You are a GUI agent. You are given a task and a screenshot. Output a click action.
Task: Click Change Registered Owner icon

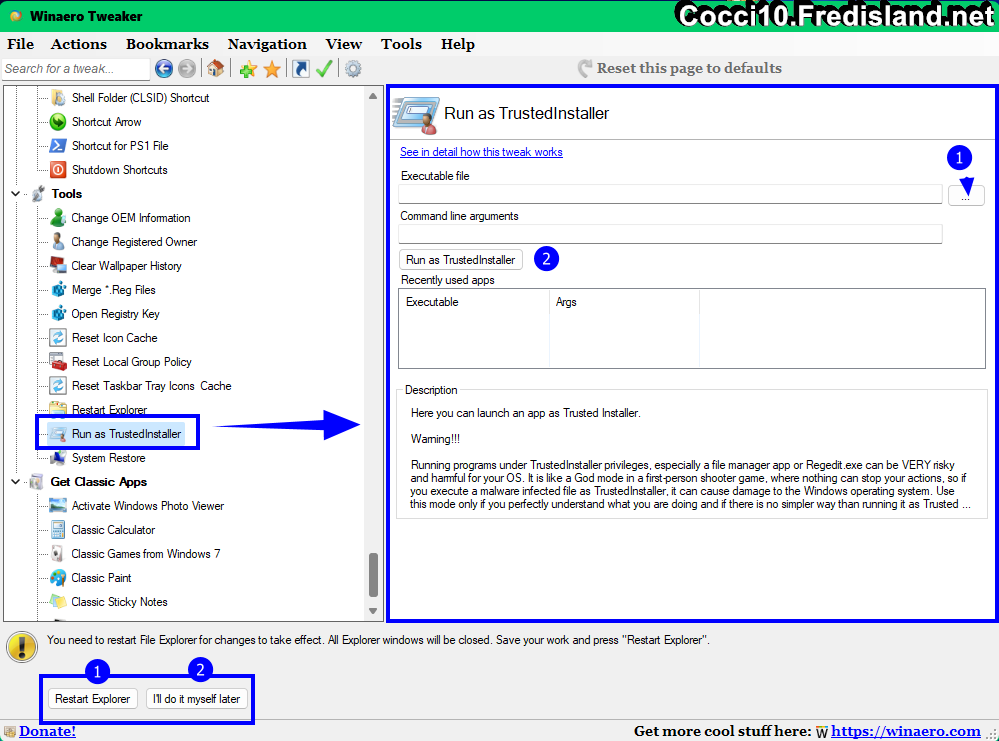pyautogui.click(x=58, y=242)
